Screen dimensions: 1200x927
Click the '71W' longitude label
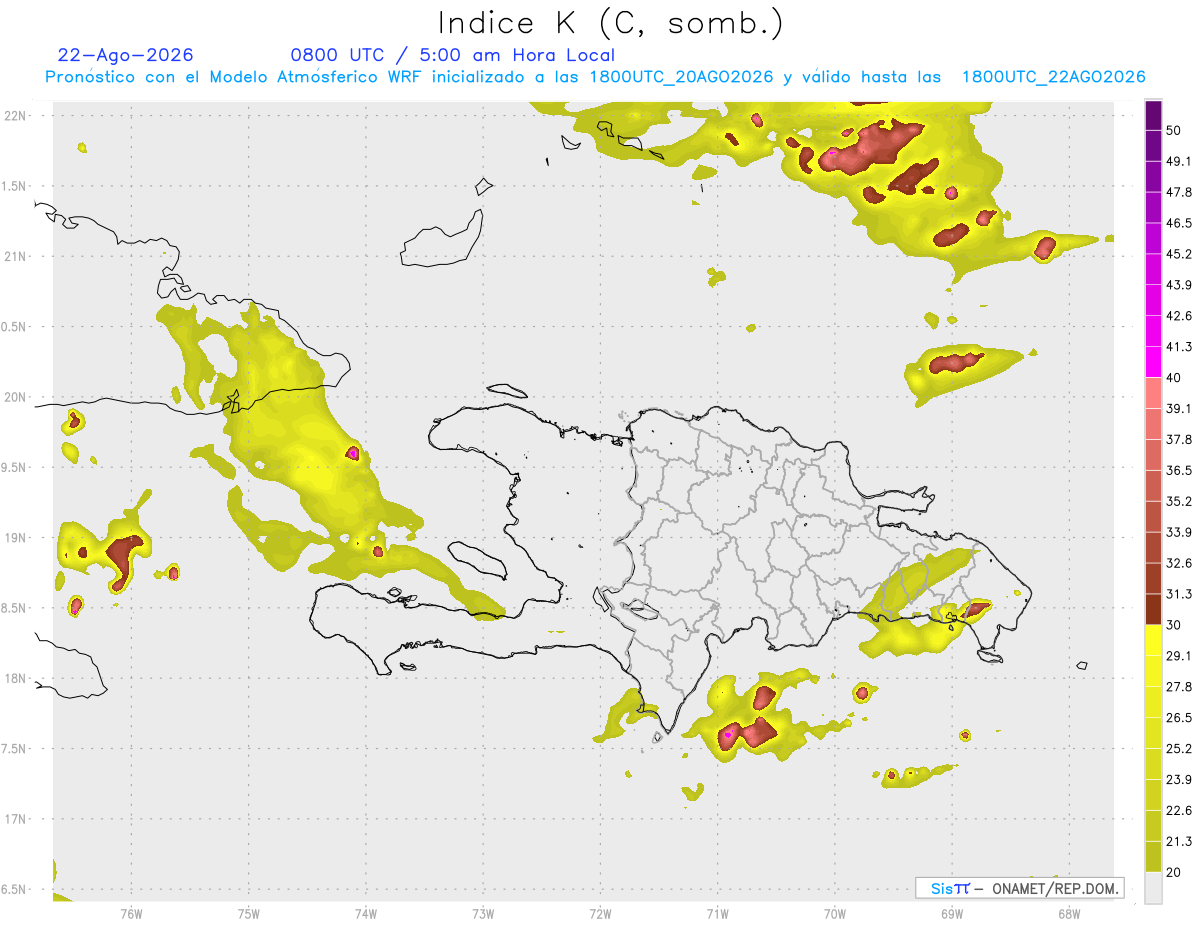717,914
